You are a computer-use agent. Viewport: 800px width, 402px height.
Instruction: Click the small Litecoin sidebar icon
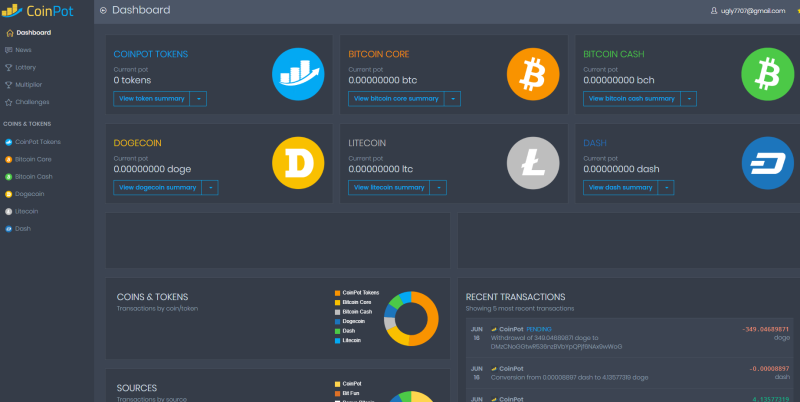point(9,211)
